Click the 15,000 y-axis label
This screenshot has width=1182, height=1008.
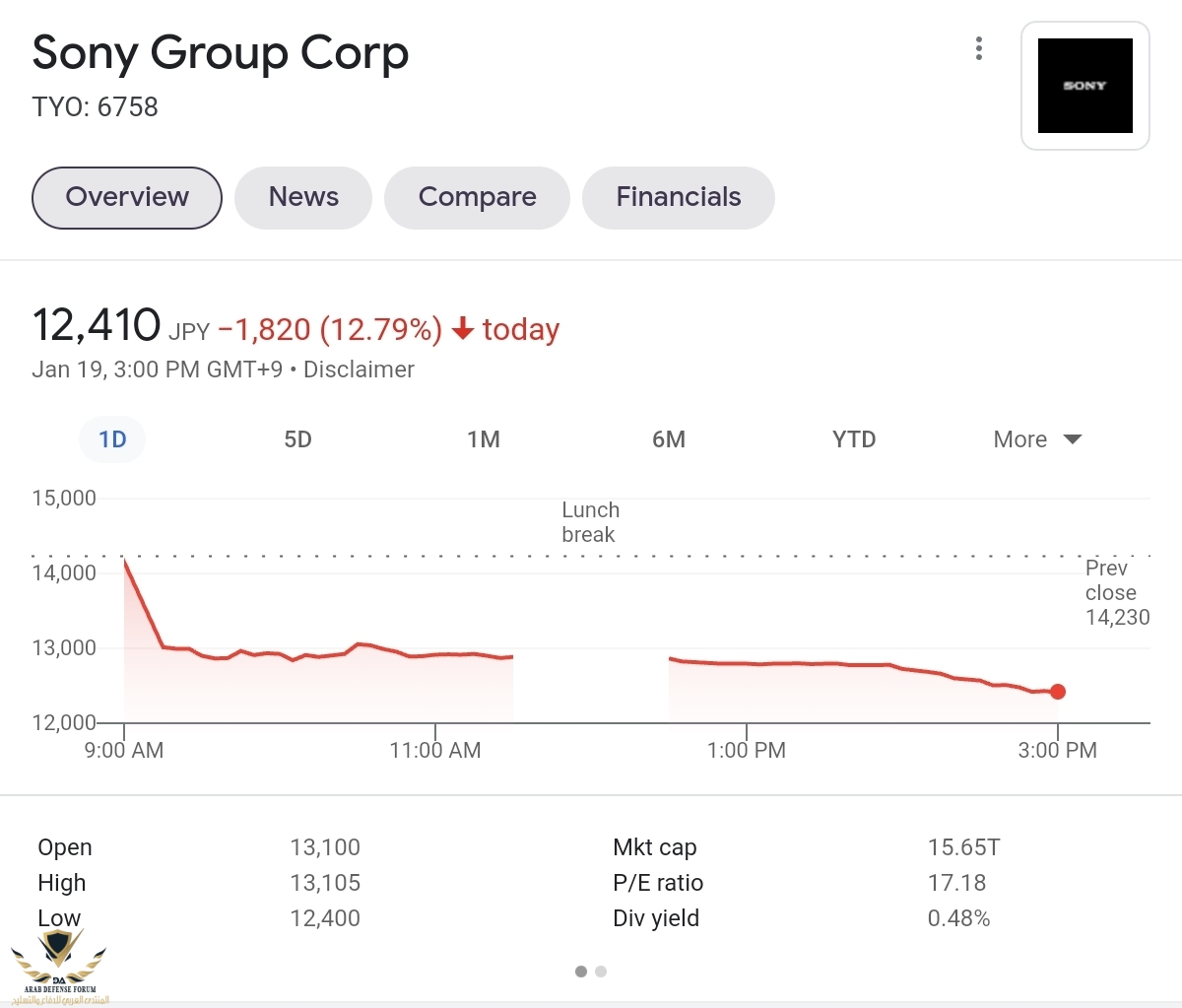(x=64, y=498)
